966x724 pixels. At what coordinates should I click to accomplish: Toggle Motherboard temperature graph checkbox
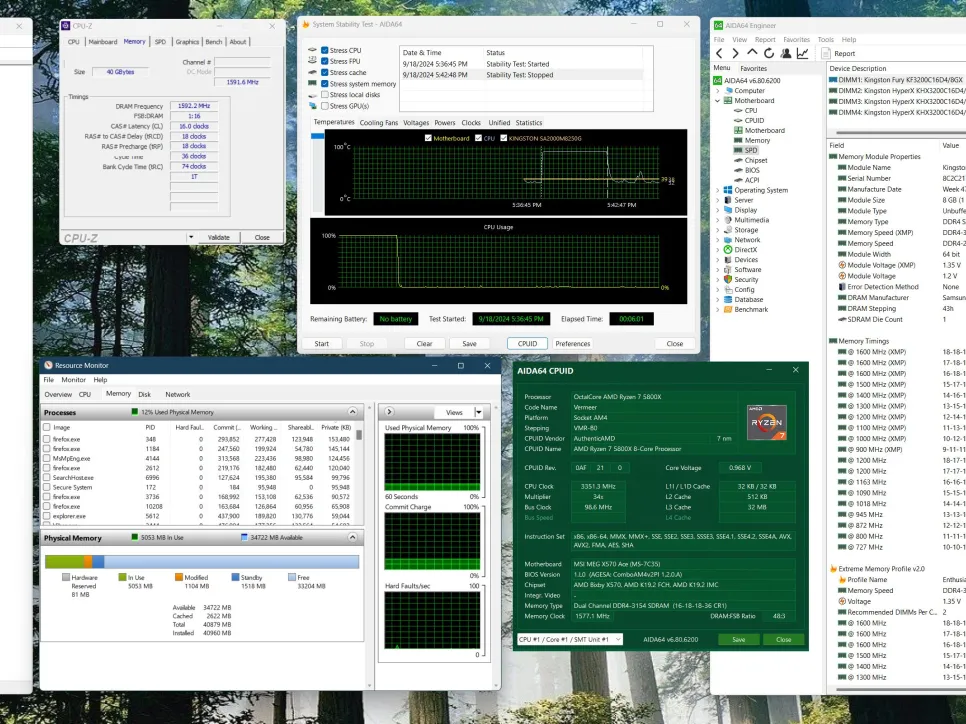tap(428, 138)
